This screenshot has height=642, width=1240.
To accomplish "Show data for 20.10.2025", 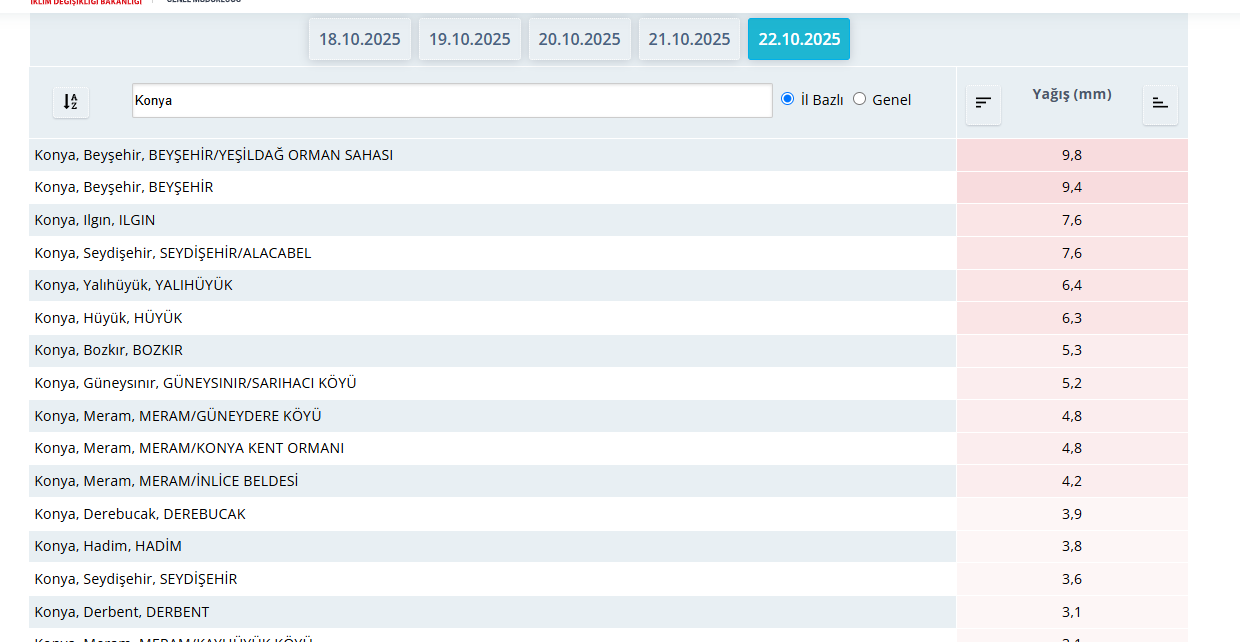I will point(580,39).
